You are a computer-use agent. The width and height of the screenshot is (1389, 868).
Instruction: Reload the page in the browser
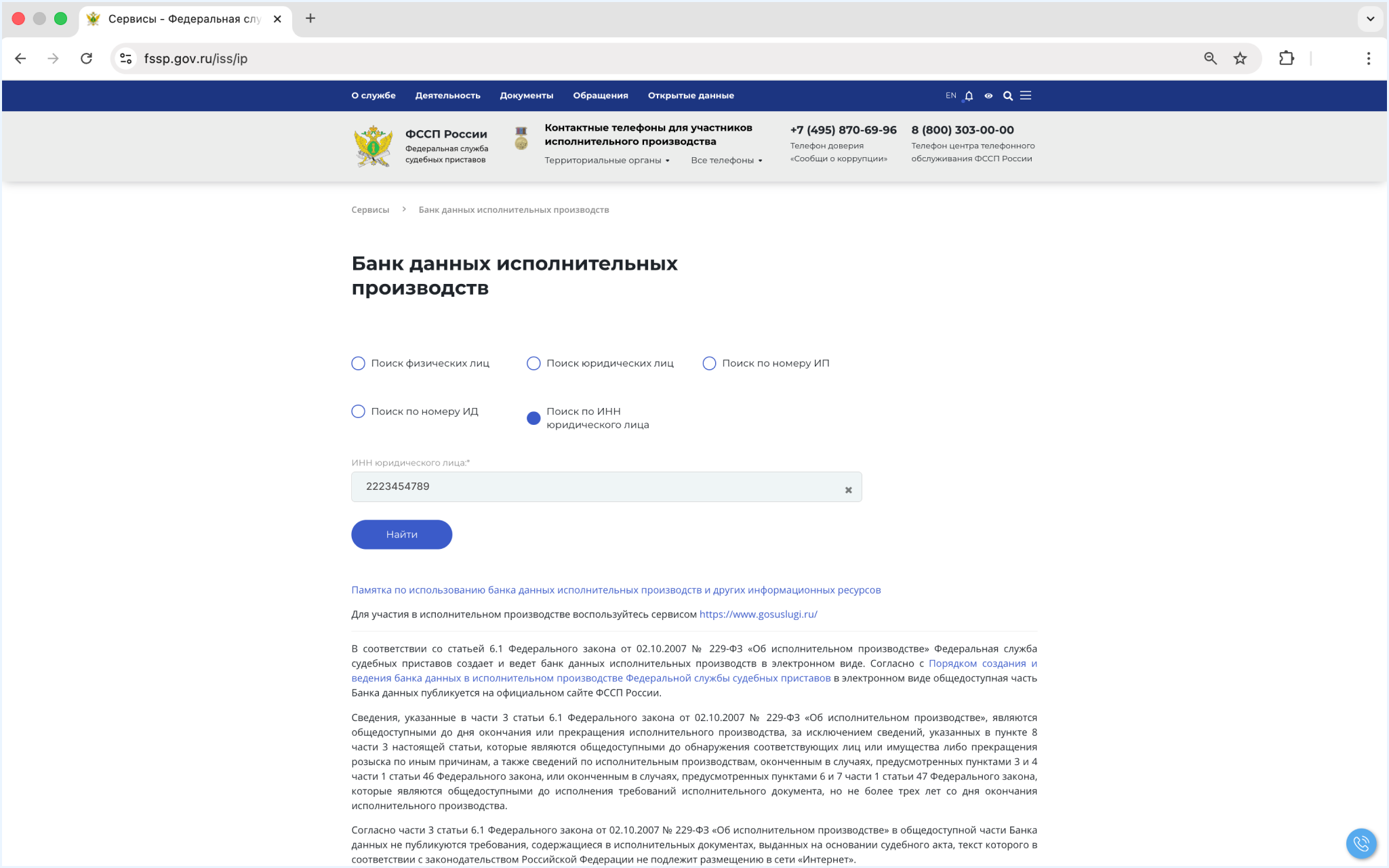86,58
